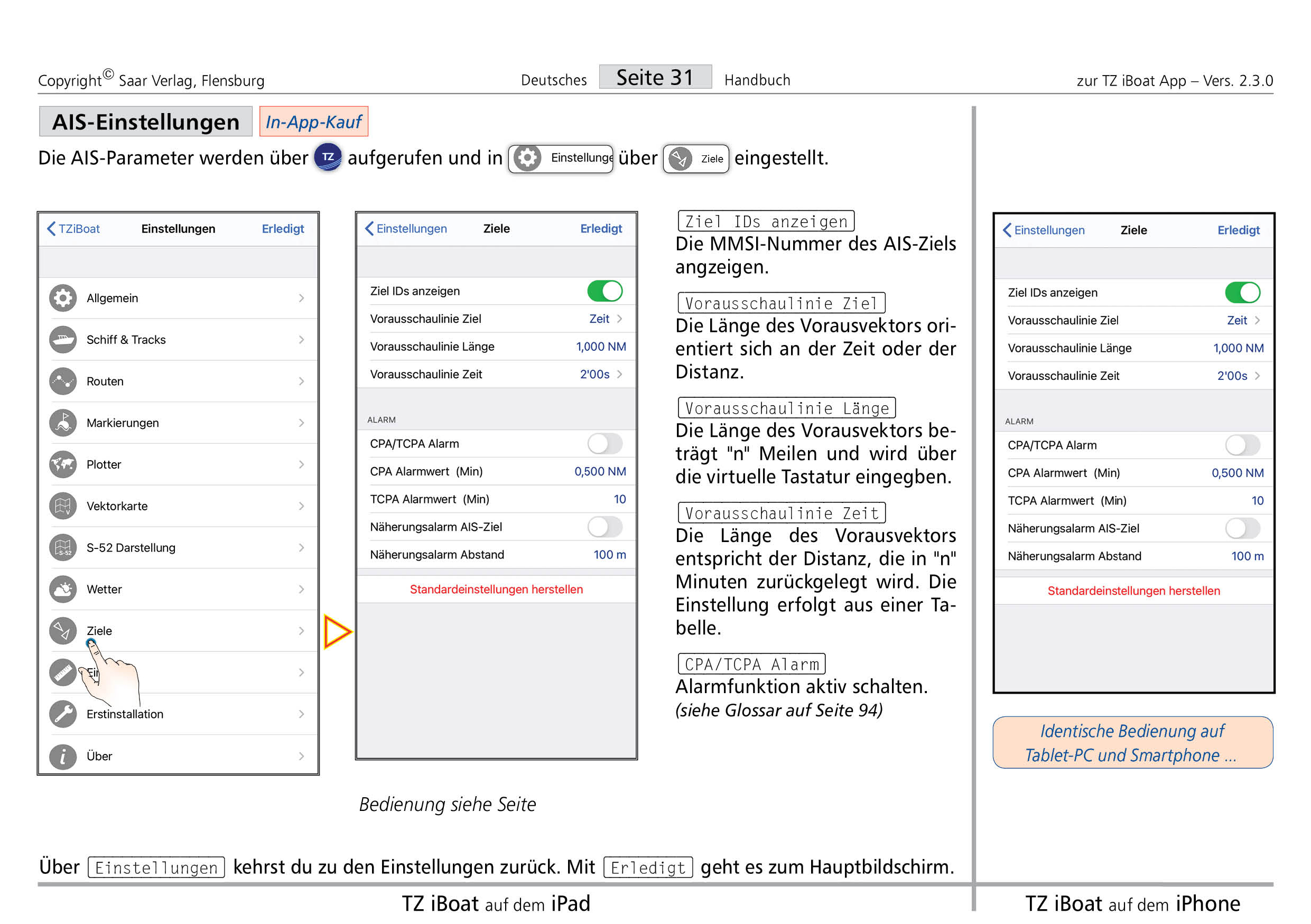Toggle Näherungsalarm AIS-Ziel on iPad screen

click(x=605, y=527)
